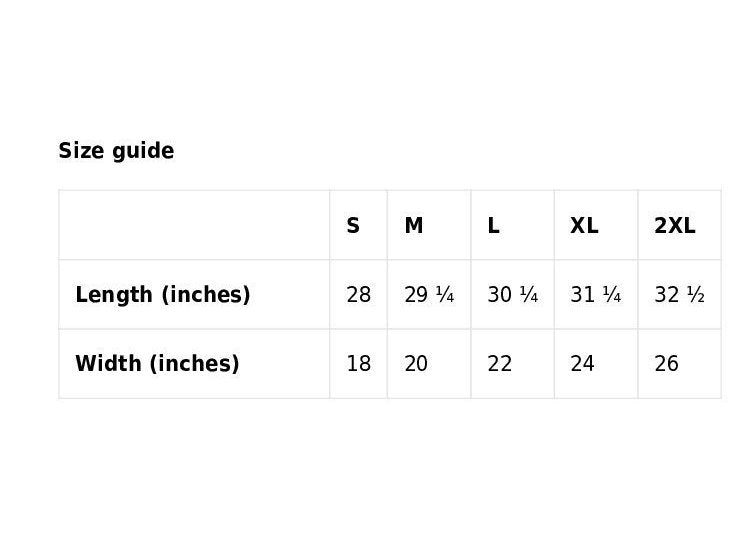Click the width value 26 for size 2XL

tap(666, 364)
